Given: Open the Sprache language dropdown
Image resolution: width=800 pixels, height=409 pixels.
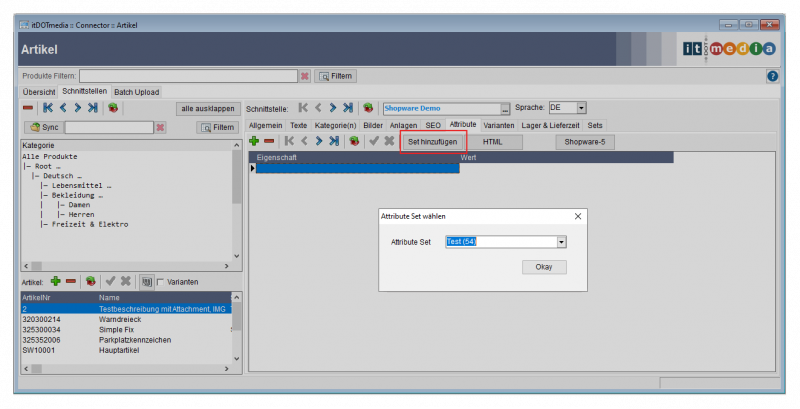Looking at the screenshot, I should 581,108.
